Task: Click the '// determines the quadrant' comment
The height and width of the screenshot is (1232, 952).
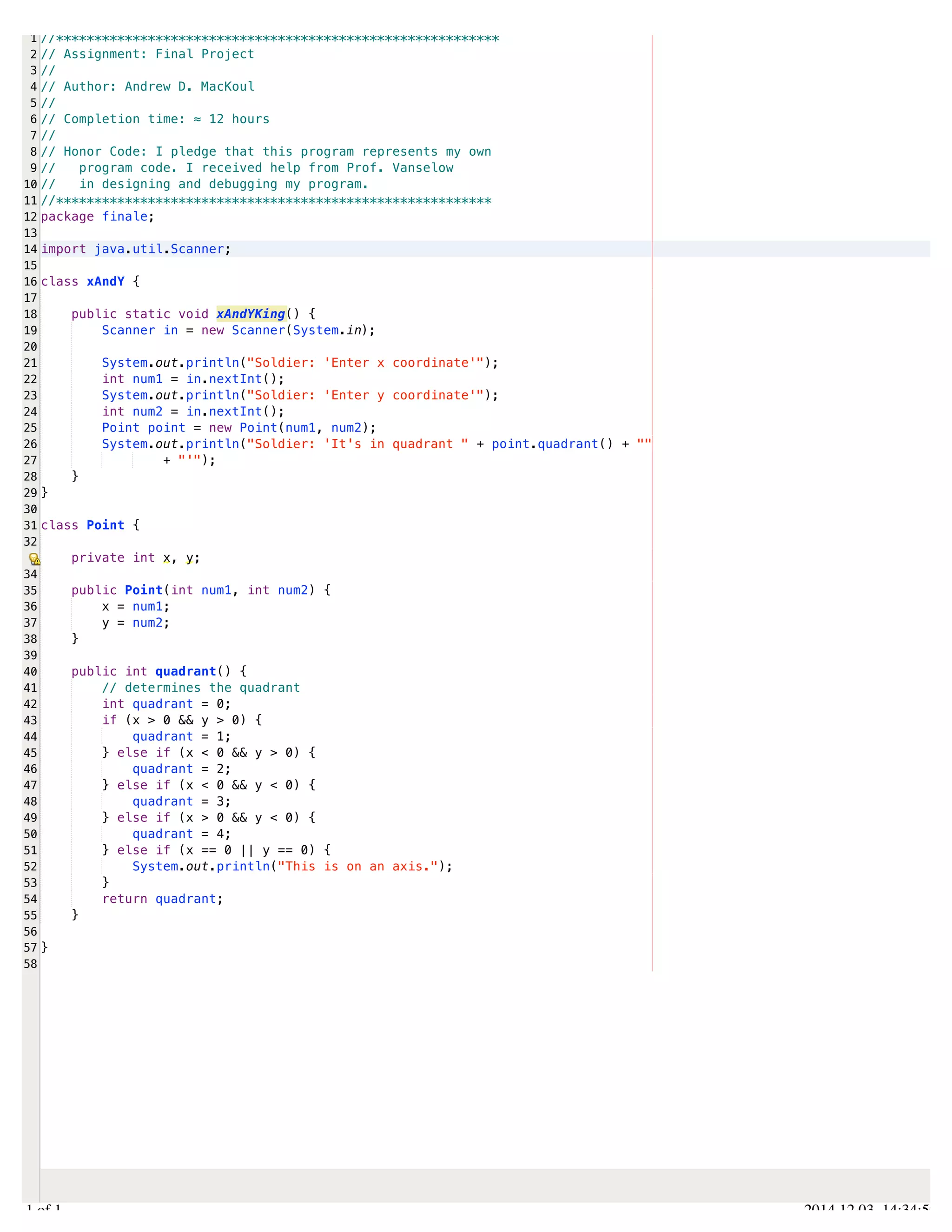Action: pos(201,688)
